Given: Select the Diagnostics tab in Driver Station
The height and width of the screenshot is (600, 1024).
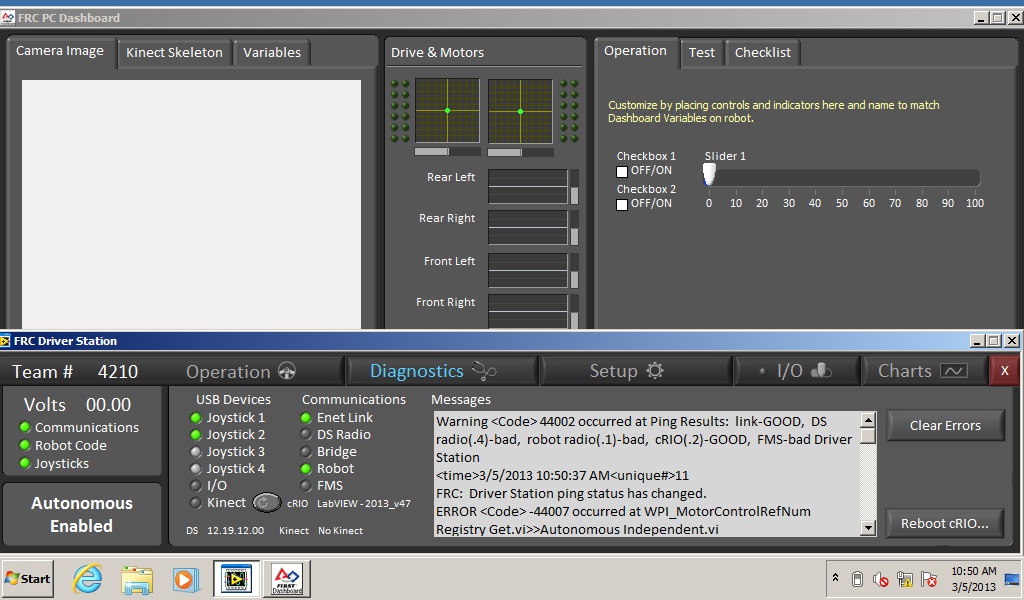Looking at the screenshot, I should (x=441, y=371).
